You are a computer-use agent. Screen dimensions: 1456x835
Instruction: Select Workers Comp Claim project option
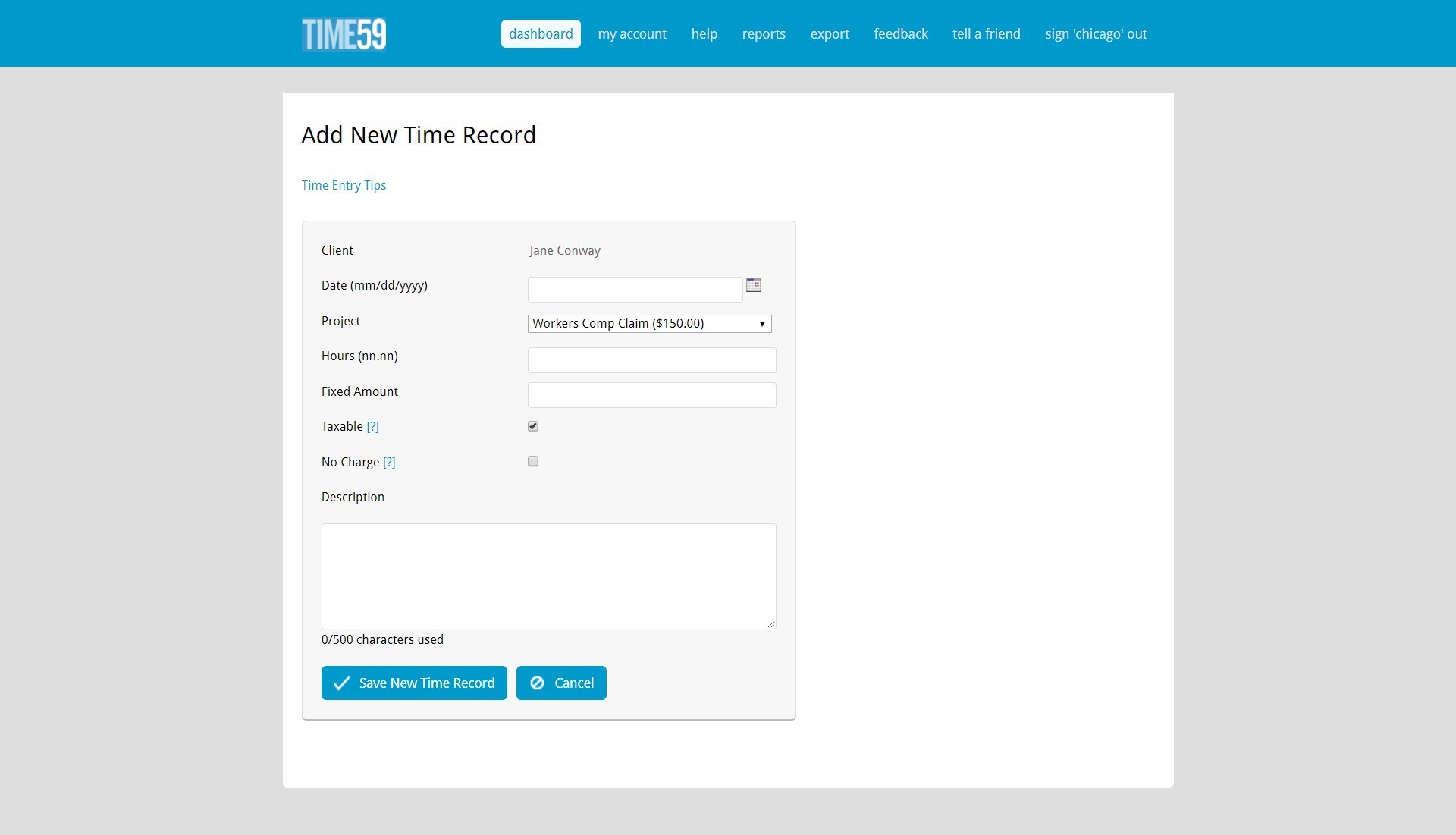[648, 323]
